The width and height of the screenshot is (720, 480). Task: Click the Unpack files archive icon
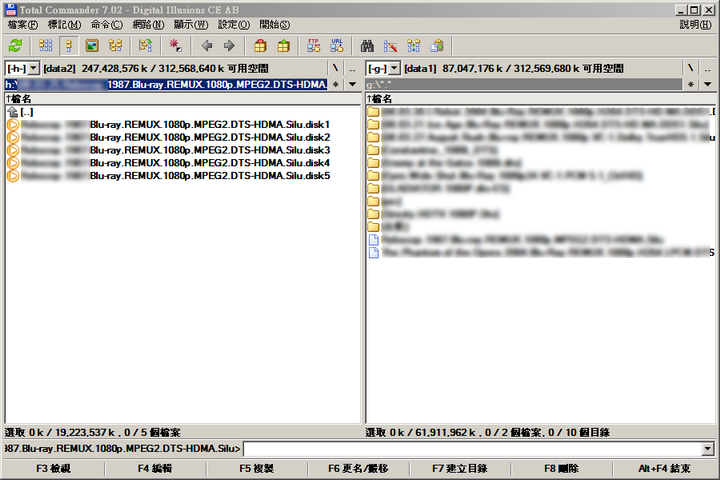(x=284, y=45)
